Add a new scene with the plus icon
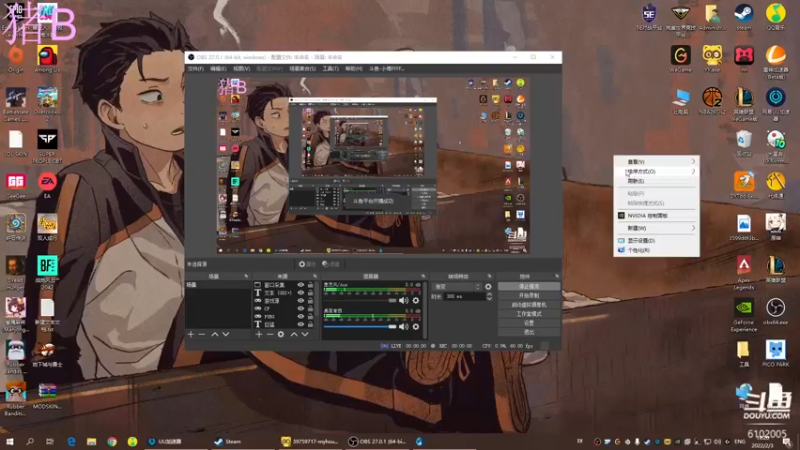The width and height of the screenshot is (800, 450). [x=191, y=334]
